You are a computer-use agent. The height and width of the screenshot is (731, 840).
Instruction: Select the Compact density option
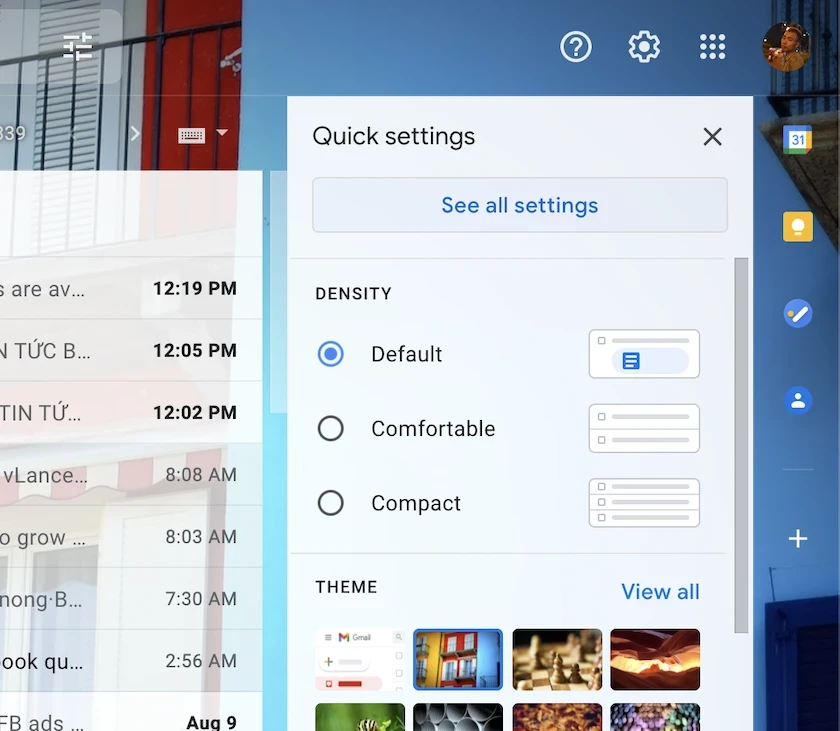tap(331, 503)
